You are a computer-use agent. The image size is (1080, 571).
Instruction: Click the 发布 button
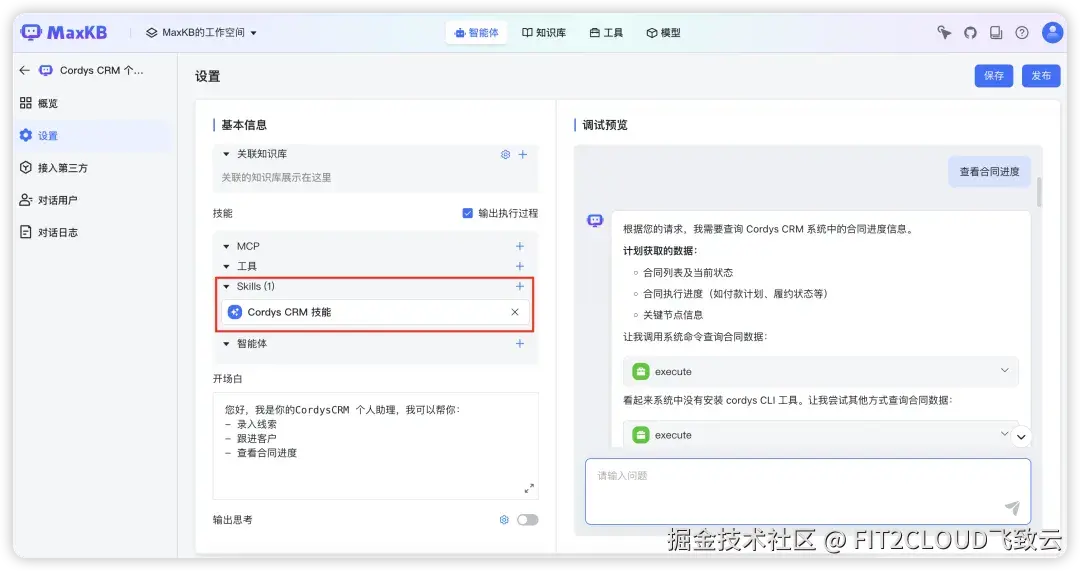(x=1041, y=76)
